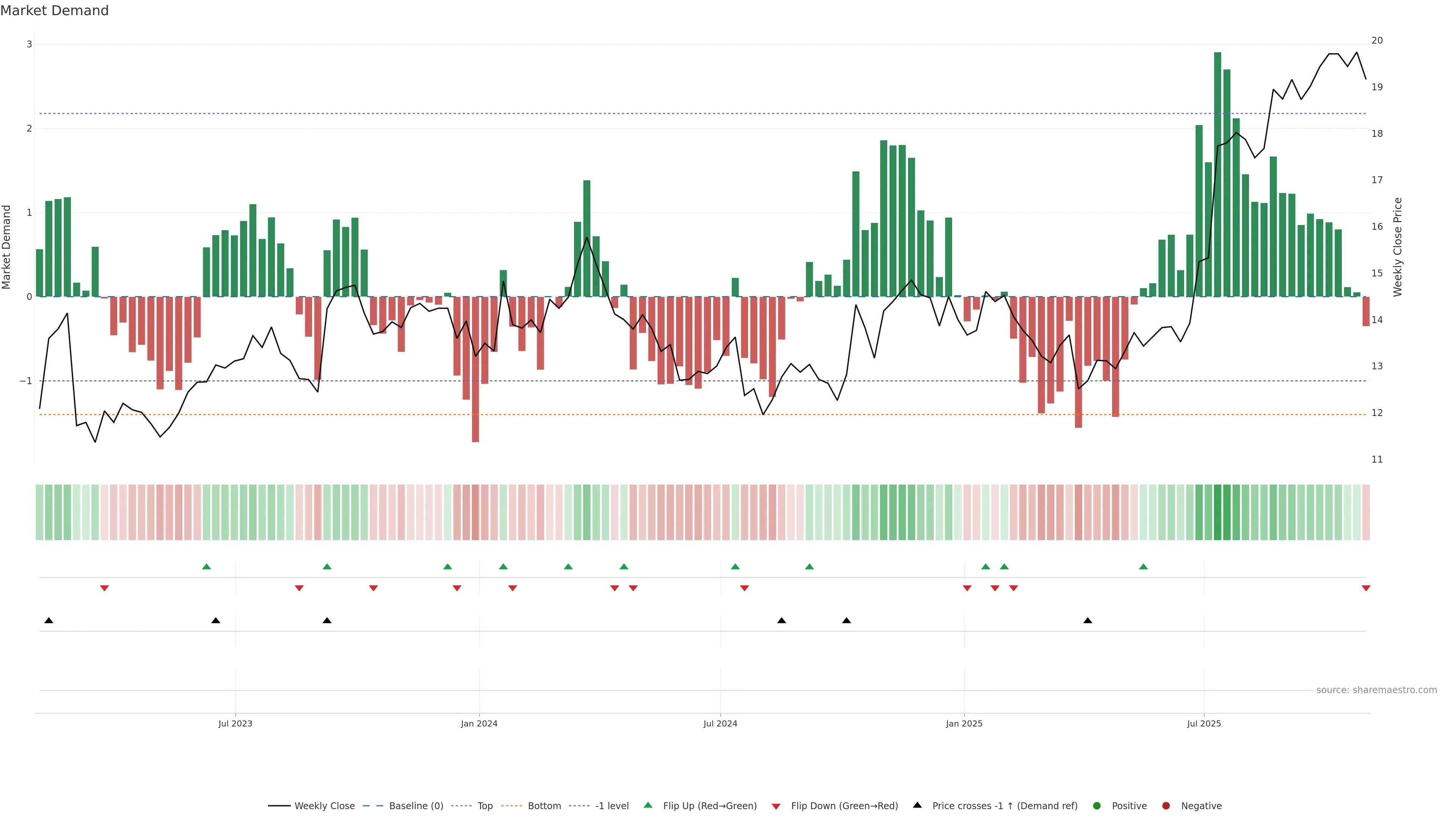
Task: Click Flip Up green triangle legend icon
Action: (x=648, y=805)
